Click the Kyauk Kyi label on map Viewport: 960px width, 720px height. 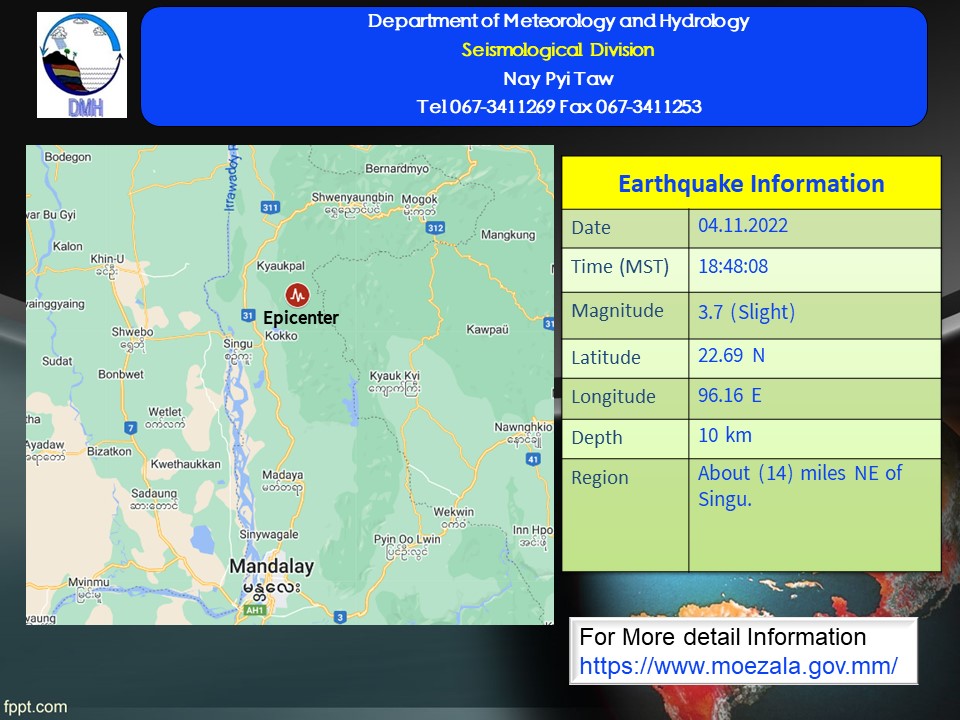pos(394,375)
